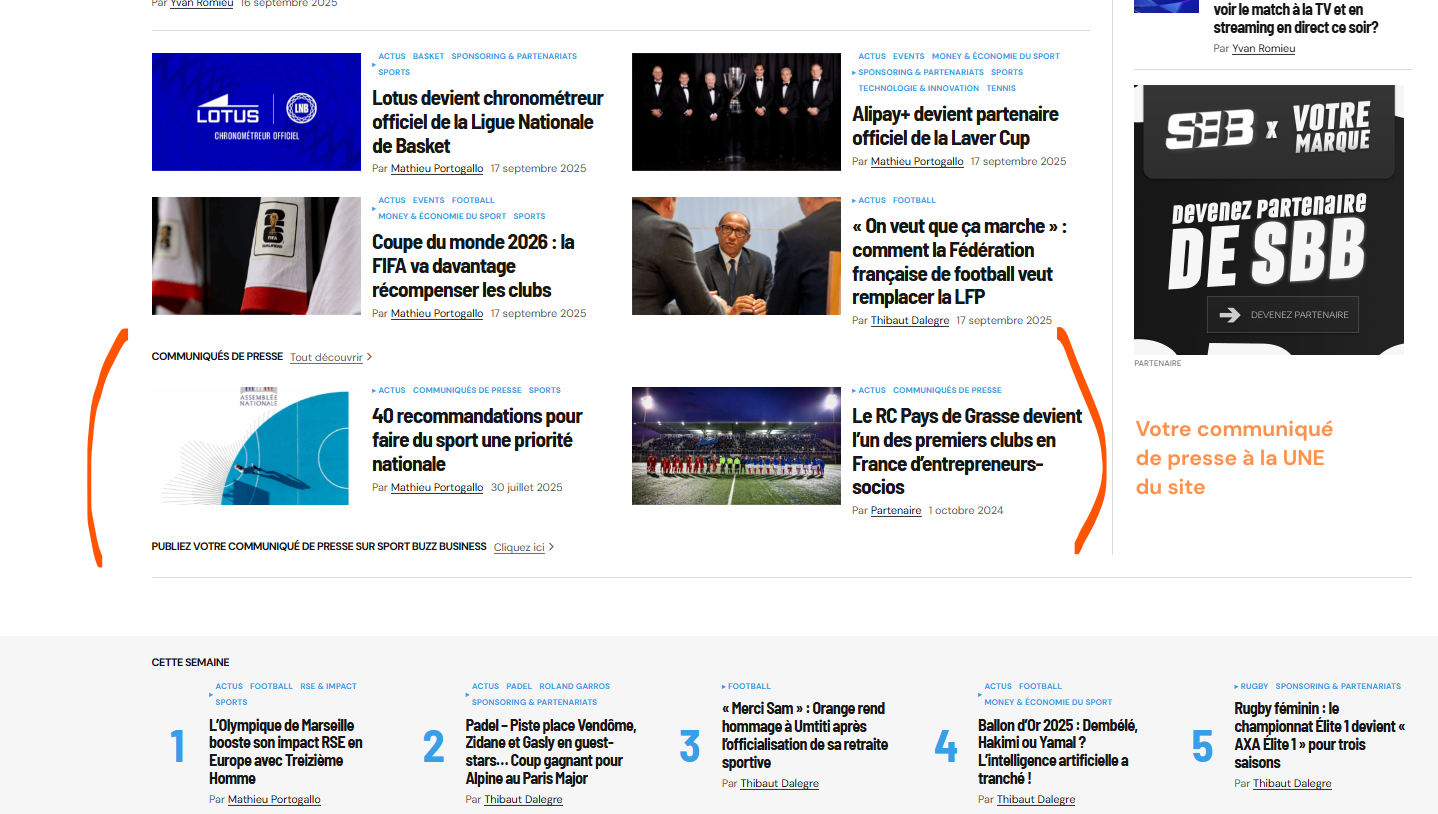Click chevron next to Cliquez ici
Image resolution: width=1438 pixels, height=814 pixels.
click(x=551, y=547)
